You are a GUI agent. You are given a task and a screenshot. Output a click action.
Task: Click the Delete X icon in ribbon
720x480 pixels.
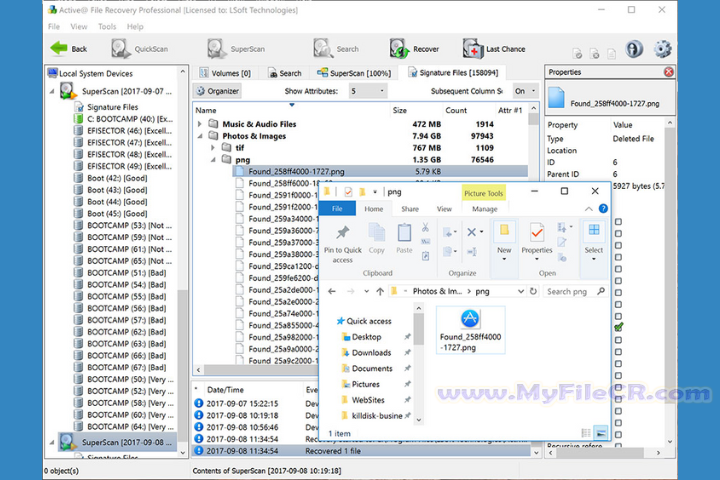(472, 232)
